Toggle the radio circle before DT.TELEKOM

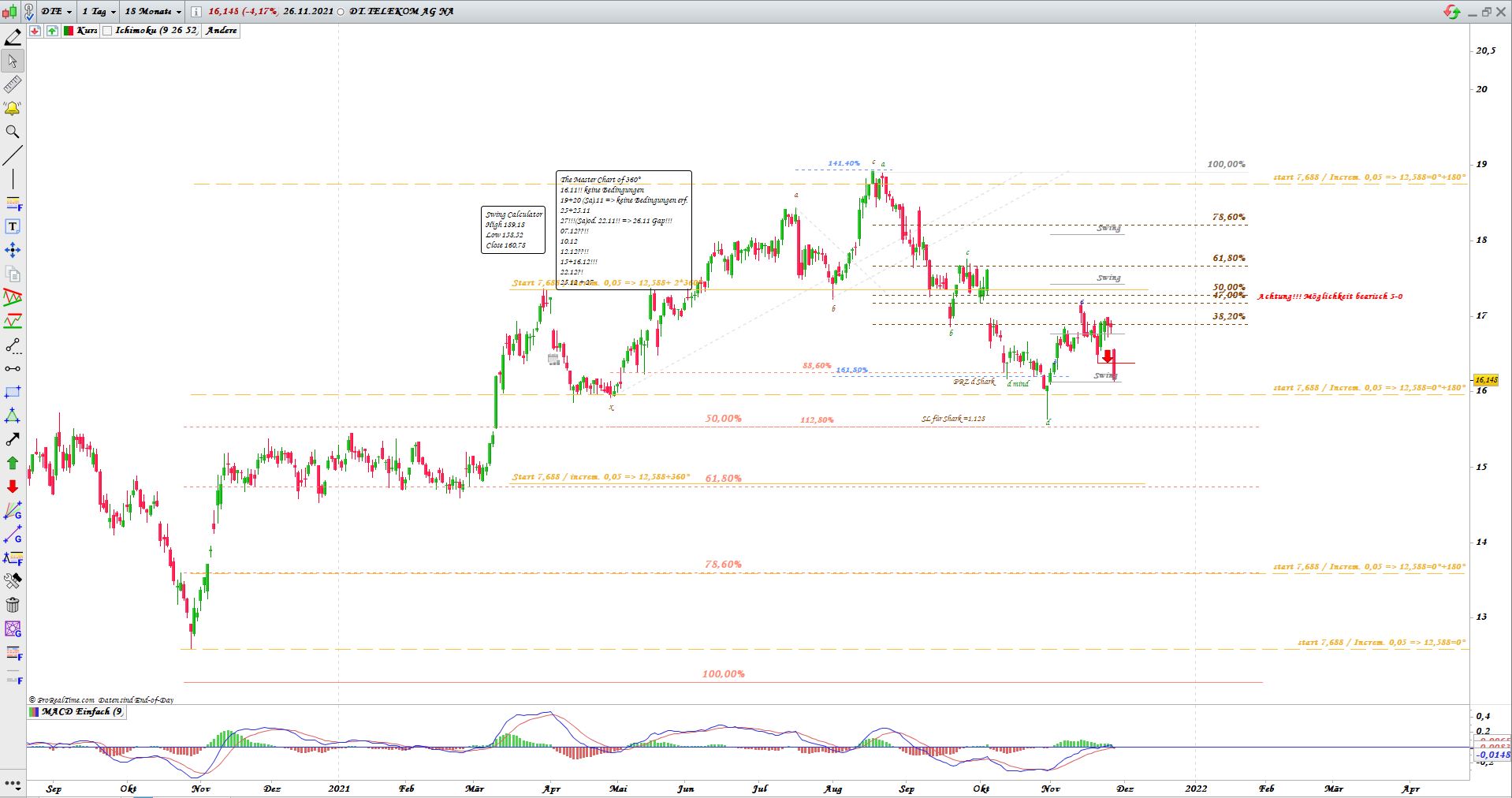(x=340, y=12)
